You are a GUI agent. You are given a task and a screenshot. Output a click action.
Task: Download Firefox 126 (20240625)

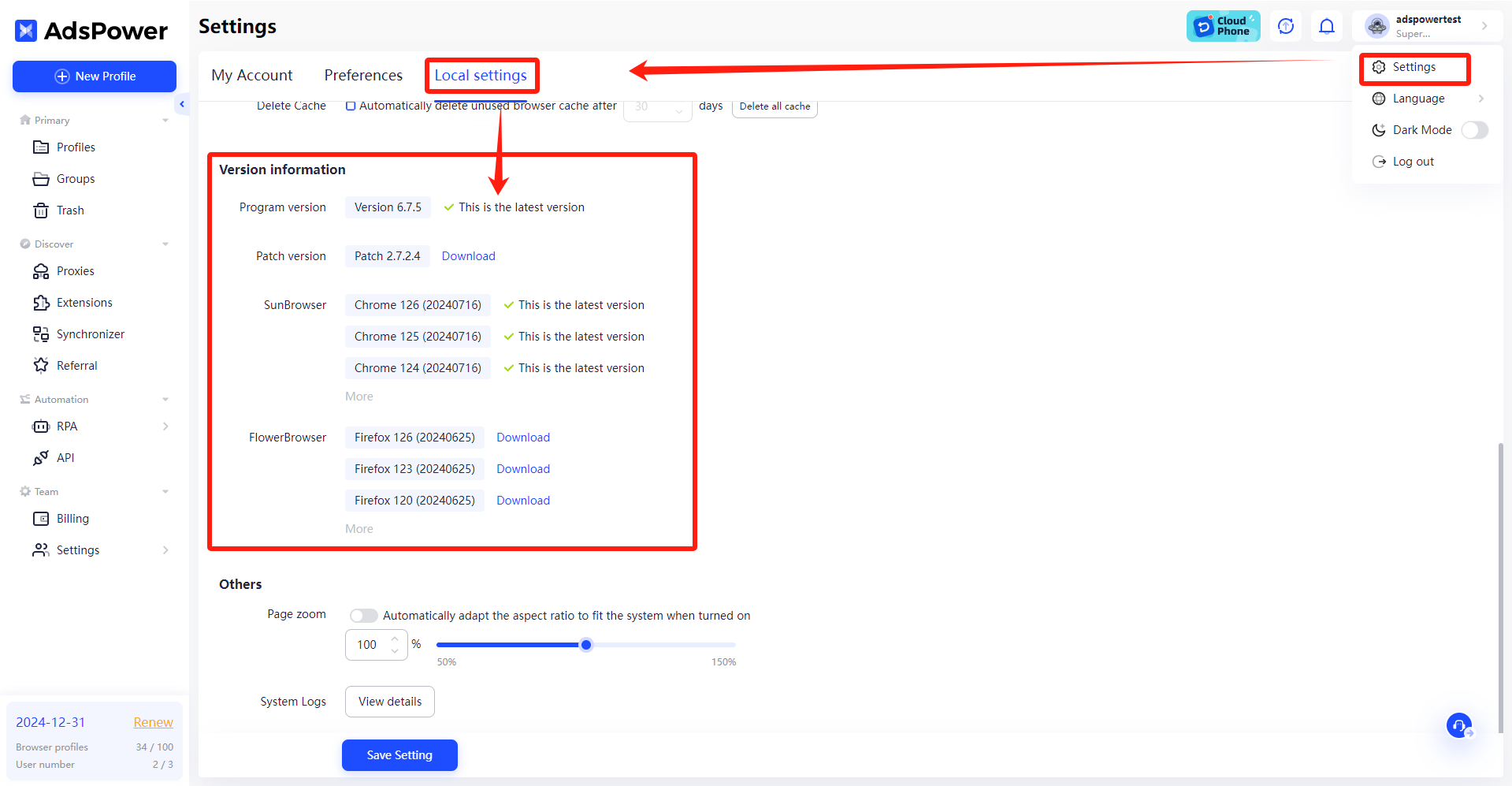coord(523,438)
